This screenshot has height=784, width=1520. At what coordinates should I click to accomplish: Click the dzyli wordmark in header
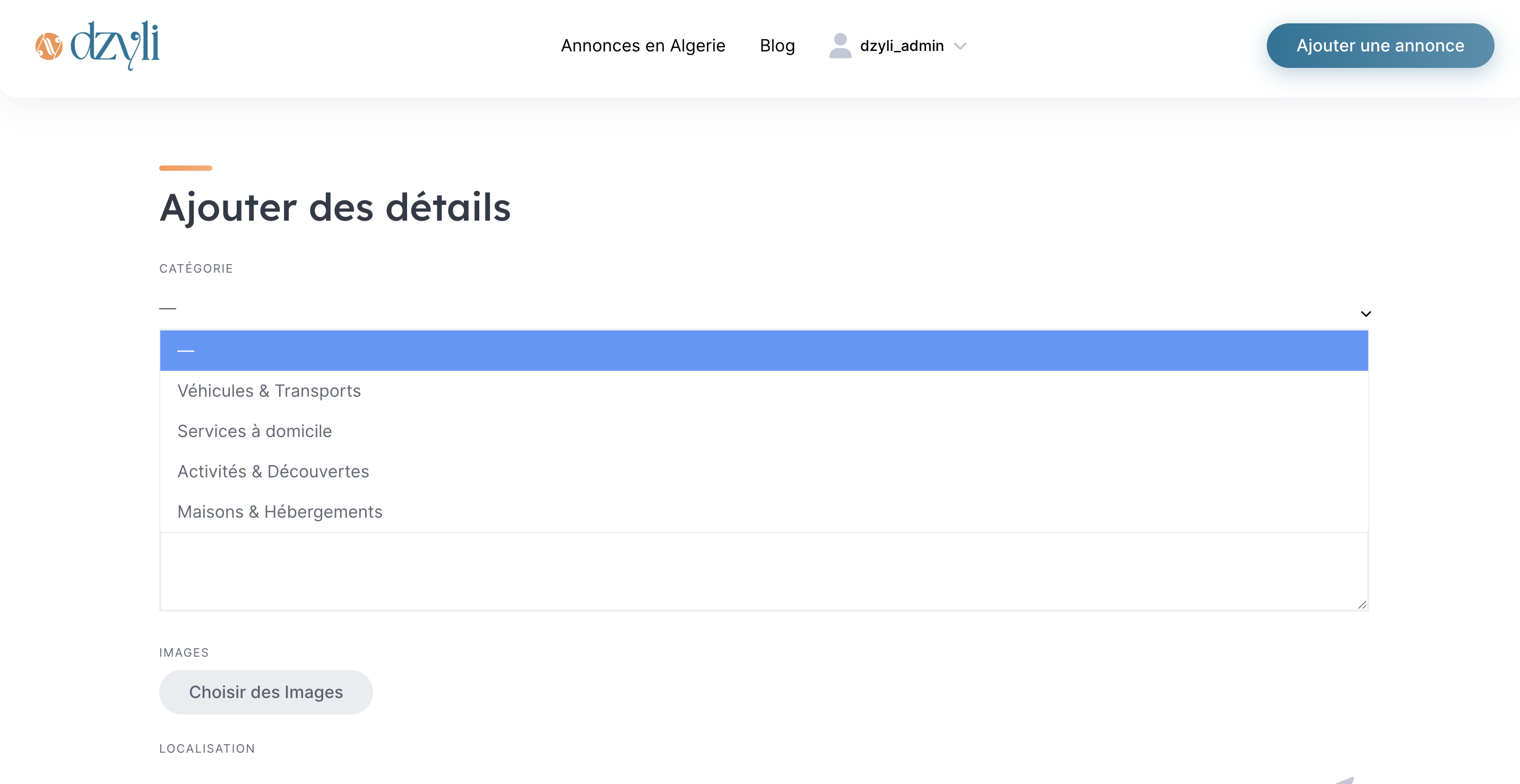tap(115, 45)
